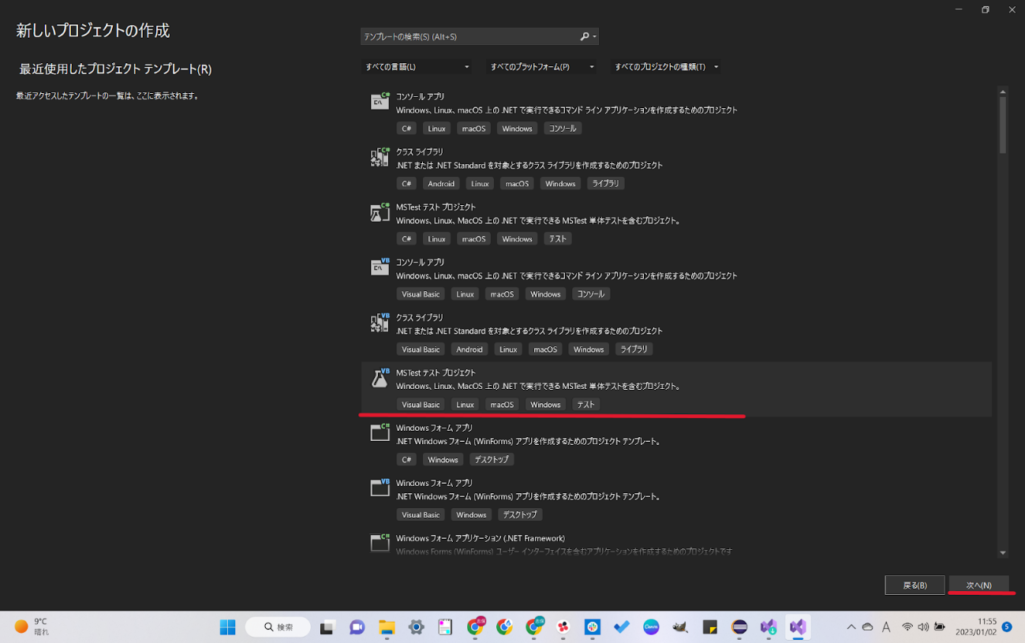Click the taskbar 検索 search box
Viewport: 1025px width, 643px height.
[278, 627]
